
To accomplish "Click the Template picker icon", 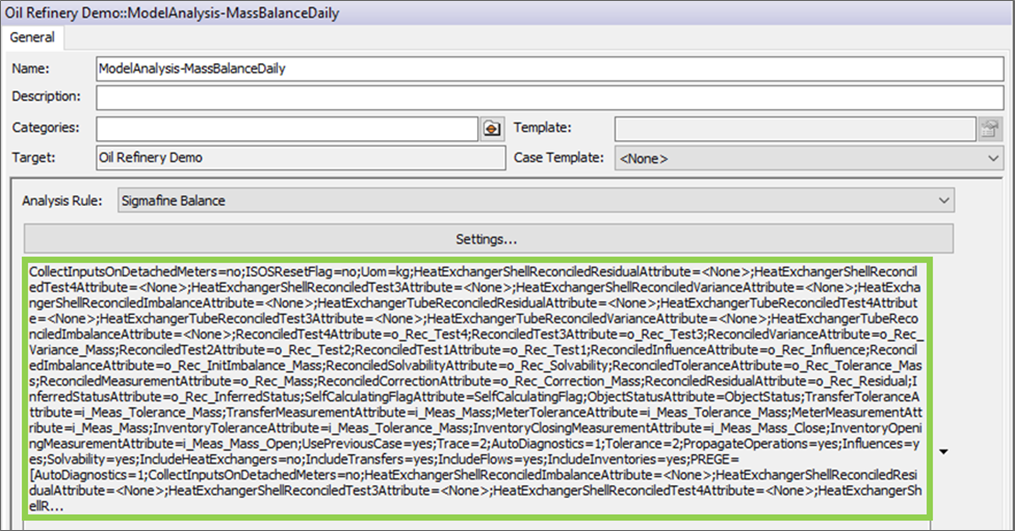I will click(990, 128).
